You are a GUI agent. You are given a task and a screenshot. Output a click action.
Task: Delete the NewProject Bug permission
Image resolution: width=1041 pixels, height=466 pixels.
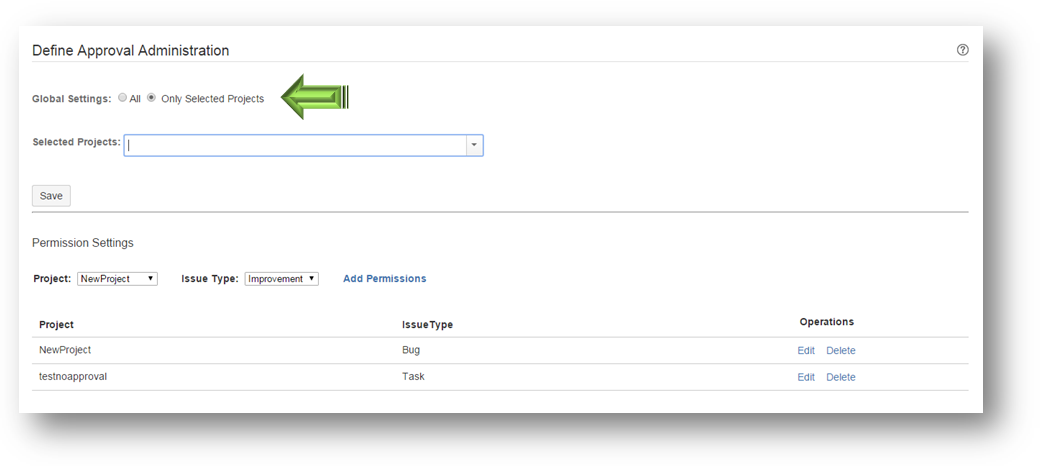point(840,351)
